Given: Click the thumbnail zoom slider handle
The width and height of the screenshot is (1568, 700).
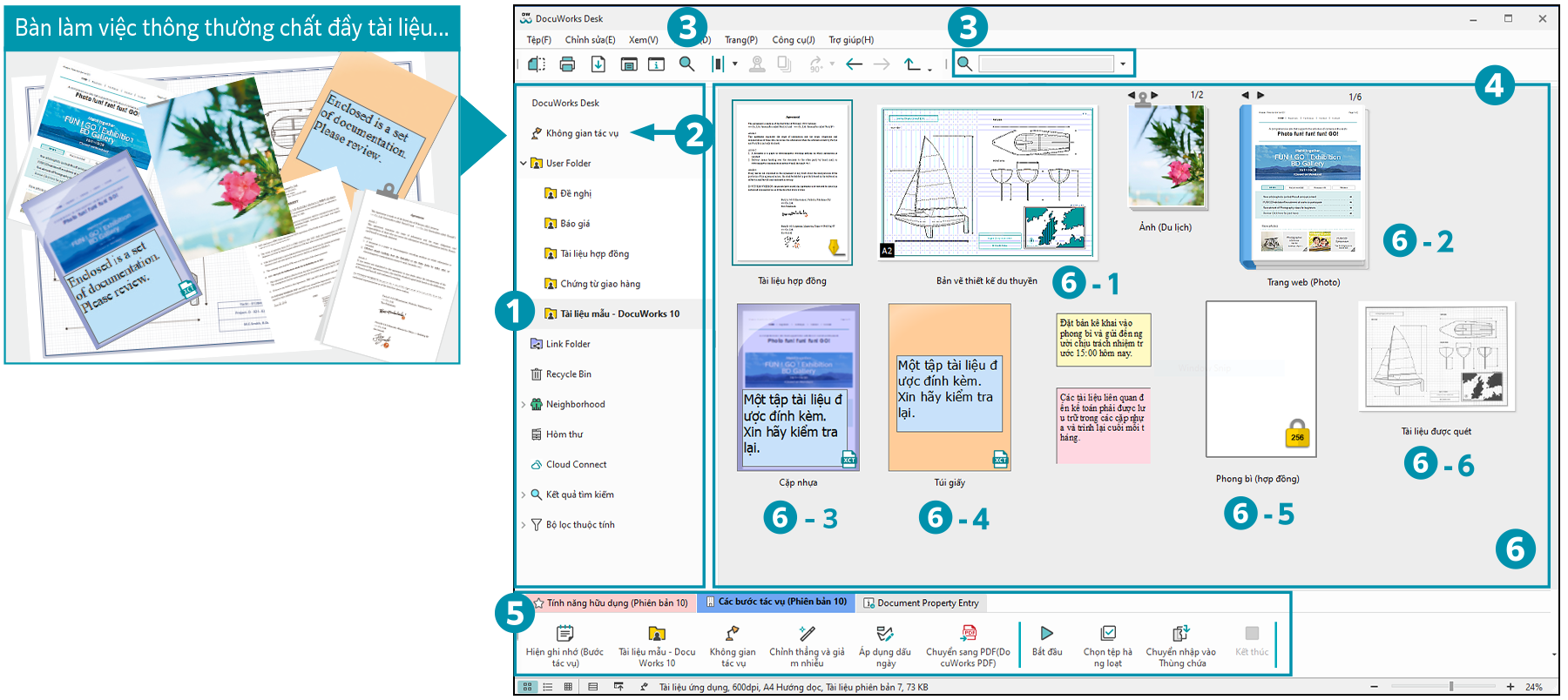Looking at the screenshot, I should tap(1451, 687).
